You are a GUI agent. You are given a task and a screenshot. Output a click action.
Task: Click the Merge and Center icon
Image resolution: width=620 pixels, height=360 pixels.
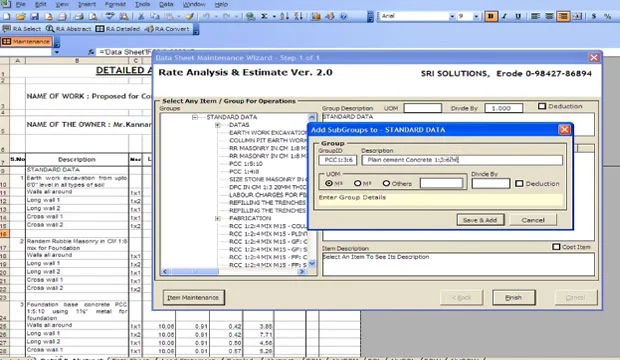[577, 16]
